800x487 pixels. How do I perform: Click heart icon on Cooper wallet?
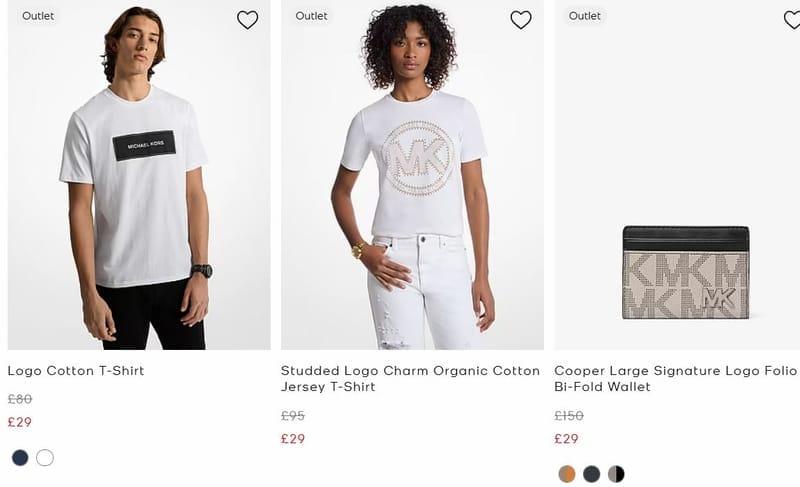tap(792, 20)
